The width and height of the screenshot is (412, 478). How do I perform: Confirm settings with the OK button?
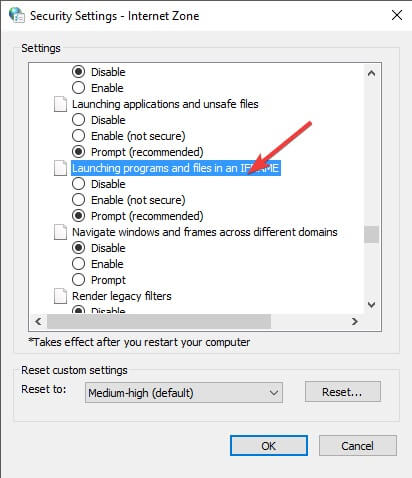[269, 445]
